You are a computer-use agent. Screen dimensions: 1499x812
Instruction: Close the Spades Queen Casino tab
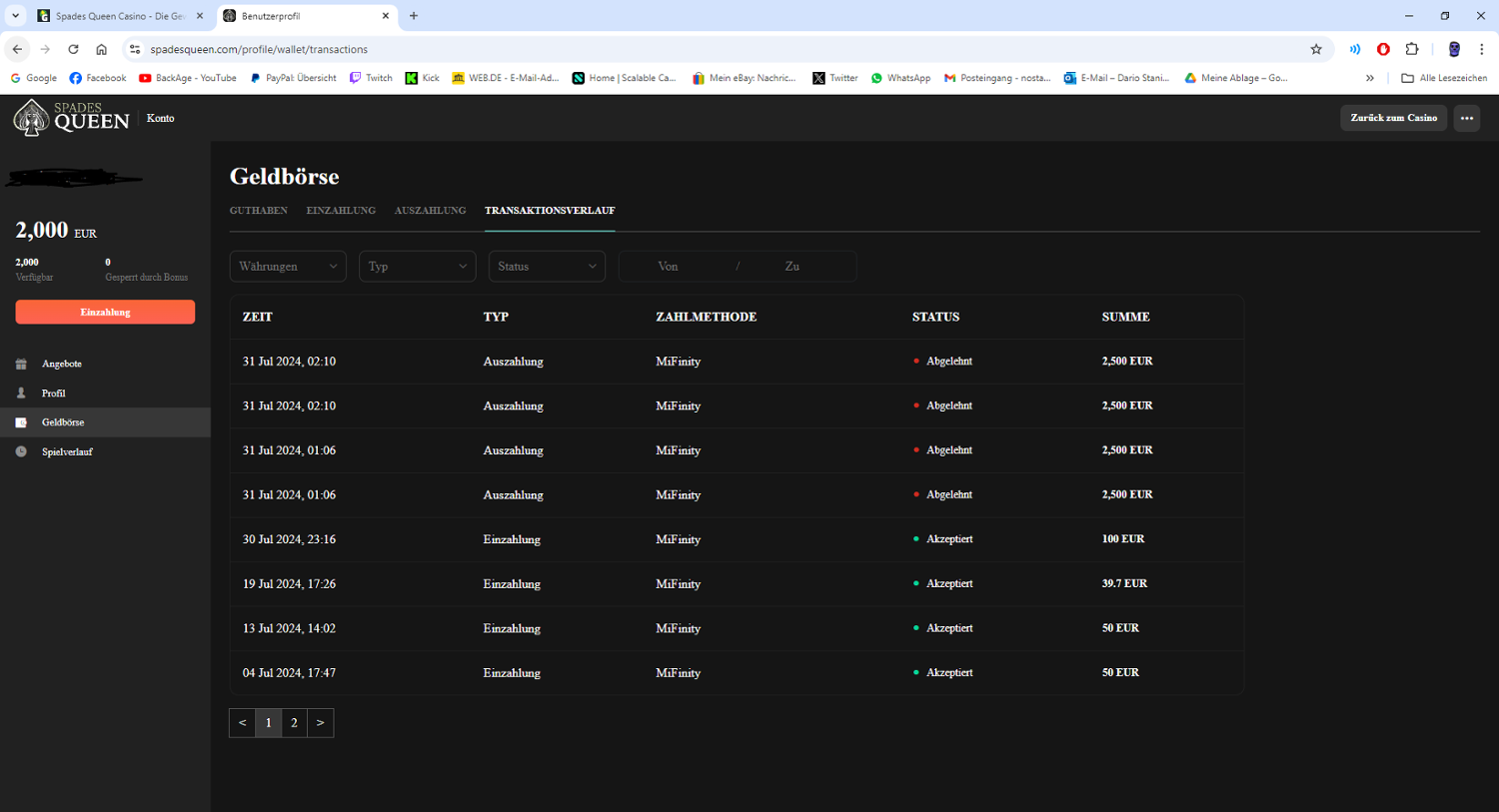[x=200, y=16]
